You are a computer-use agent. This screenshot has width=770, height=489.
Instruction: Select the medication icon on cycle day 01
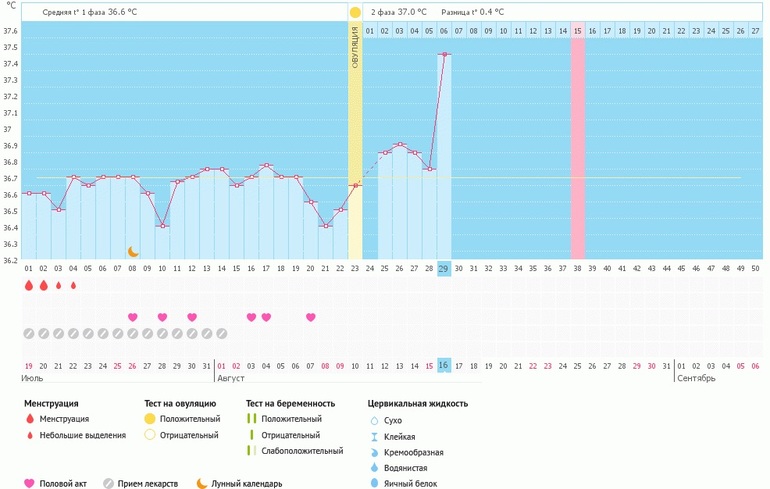pyautogui.click(x=28, y=333)
